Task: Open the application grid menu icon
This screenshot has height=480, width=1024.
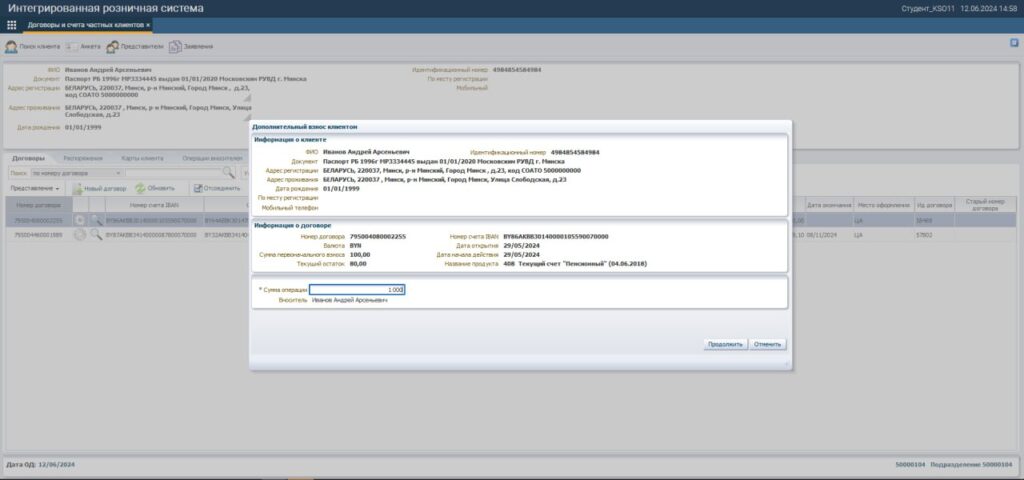Action: [12, 24]
